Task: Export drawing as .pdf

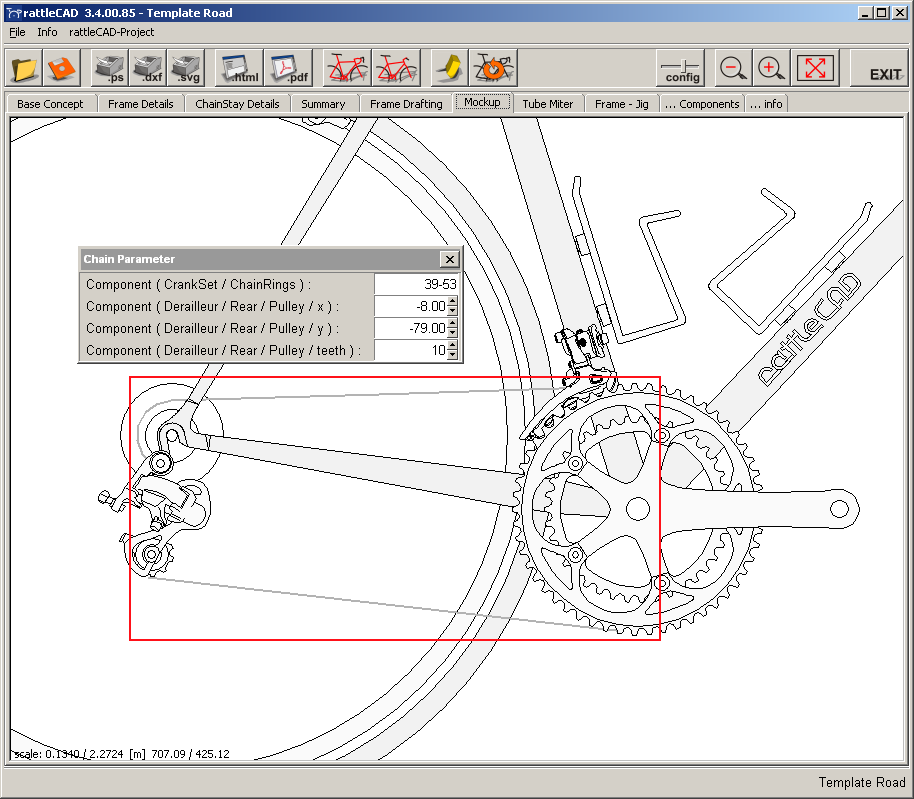Action: pyautogui.click(x=288, y=68)
